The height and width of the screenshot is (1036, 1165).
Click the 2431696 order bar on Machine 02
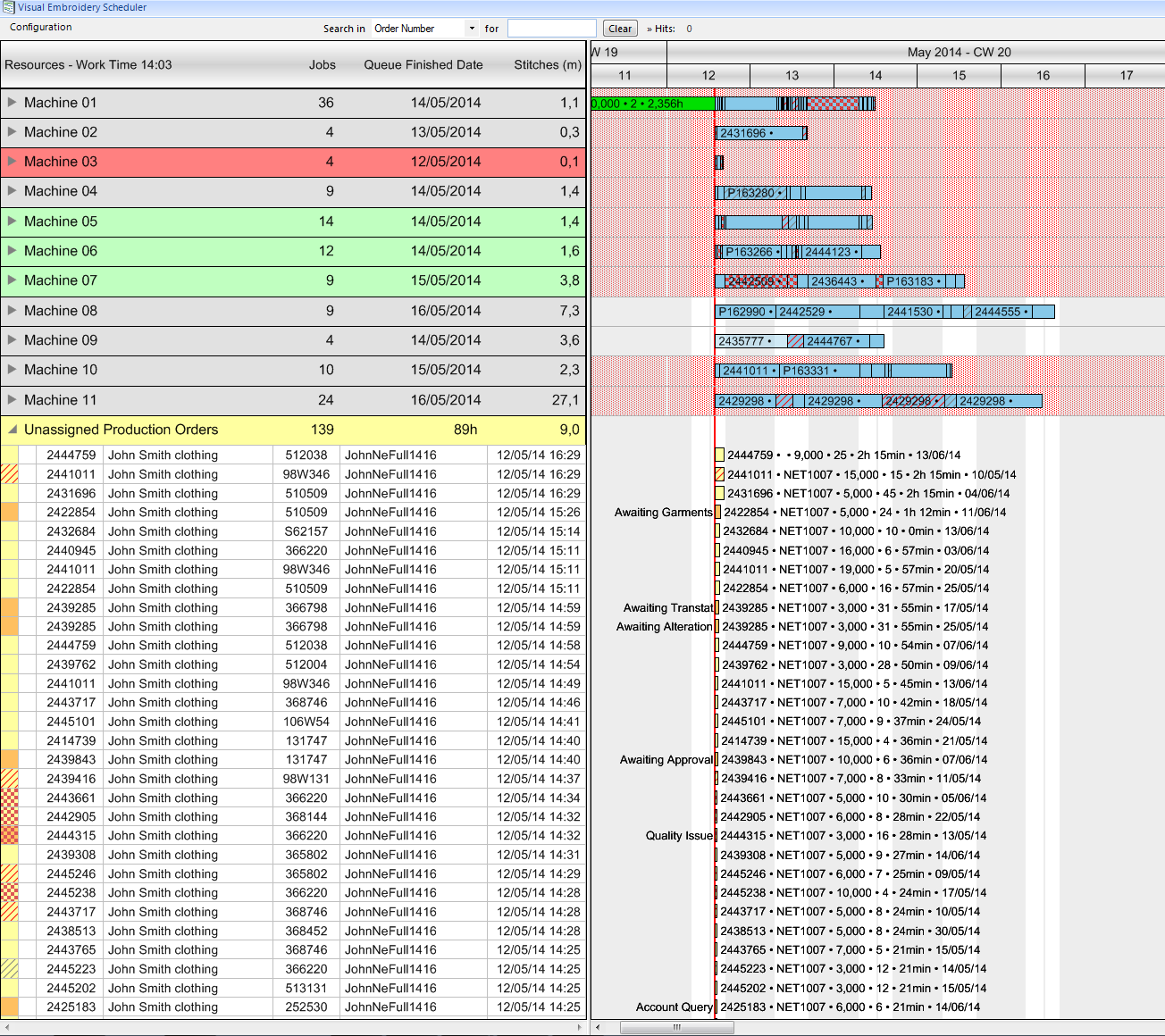click(758, 132)
